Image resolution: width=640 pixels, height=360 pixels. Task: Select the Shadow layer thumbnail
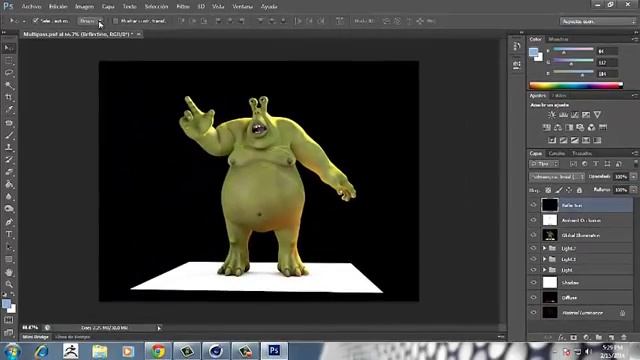(549, 282)
